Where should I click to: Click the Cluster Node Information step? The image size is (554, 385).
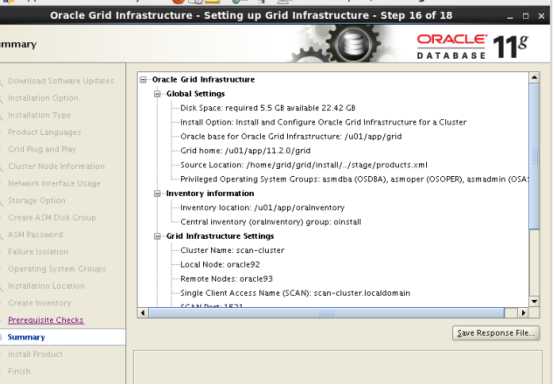pyautogui.click(x=56, y=166)
